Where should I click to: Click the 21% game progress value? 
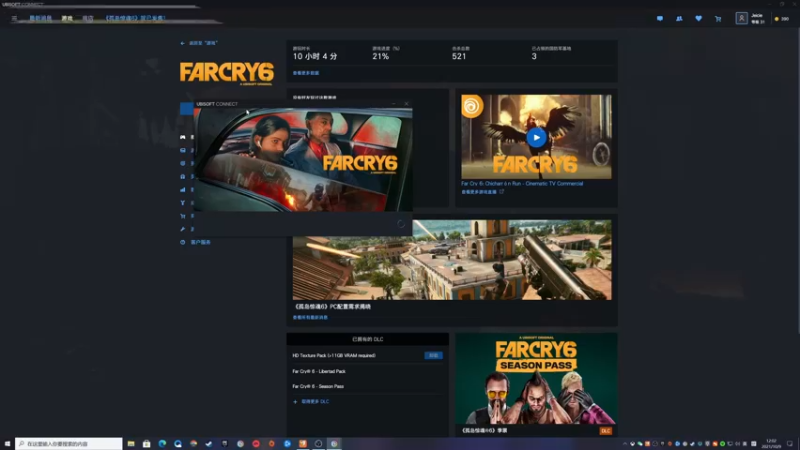click(x=381, y=57)
